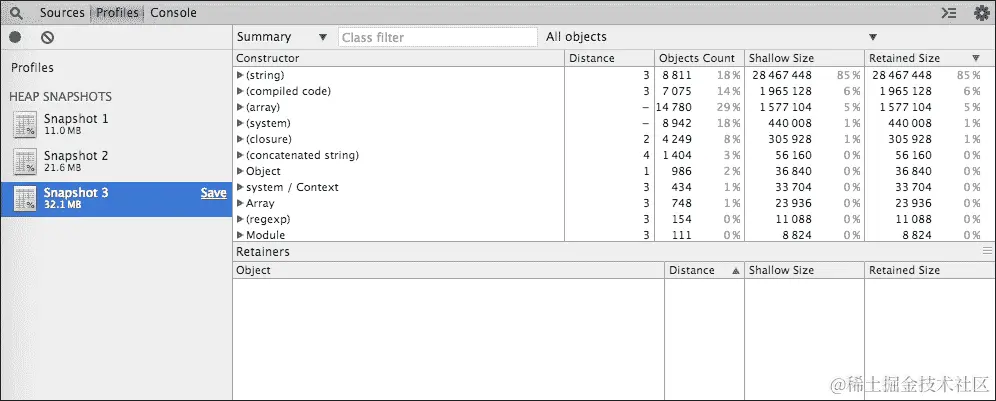
Task: Click the 29% objects count percentage
Action: pyautogui.click(x=729, y=107)
